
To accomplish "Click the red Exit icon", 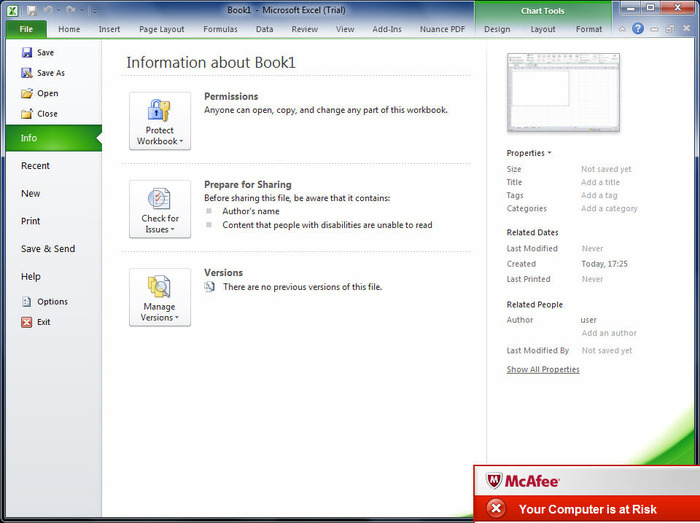I will pyautogui.click(x=27, y=322).
